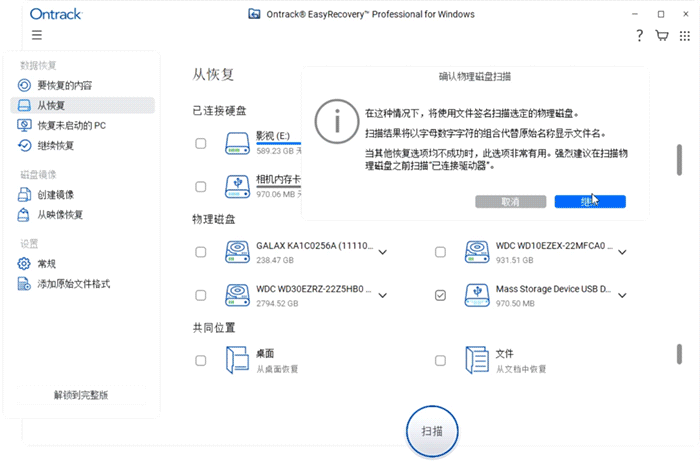Click the Ontrack logo
Image resolution: width=700 pixels, height=464 pixels.
click(56, 14)
